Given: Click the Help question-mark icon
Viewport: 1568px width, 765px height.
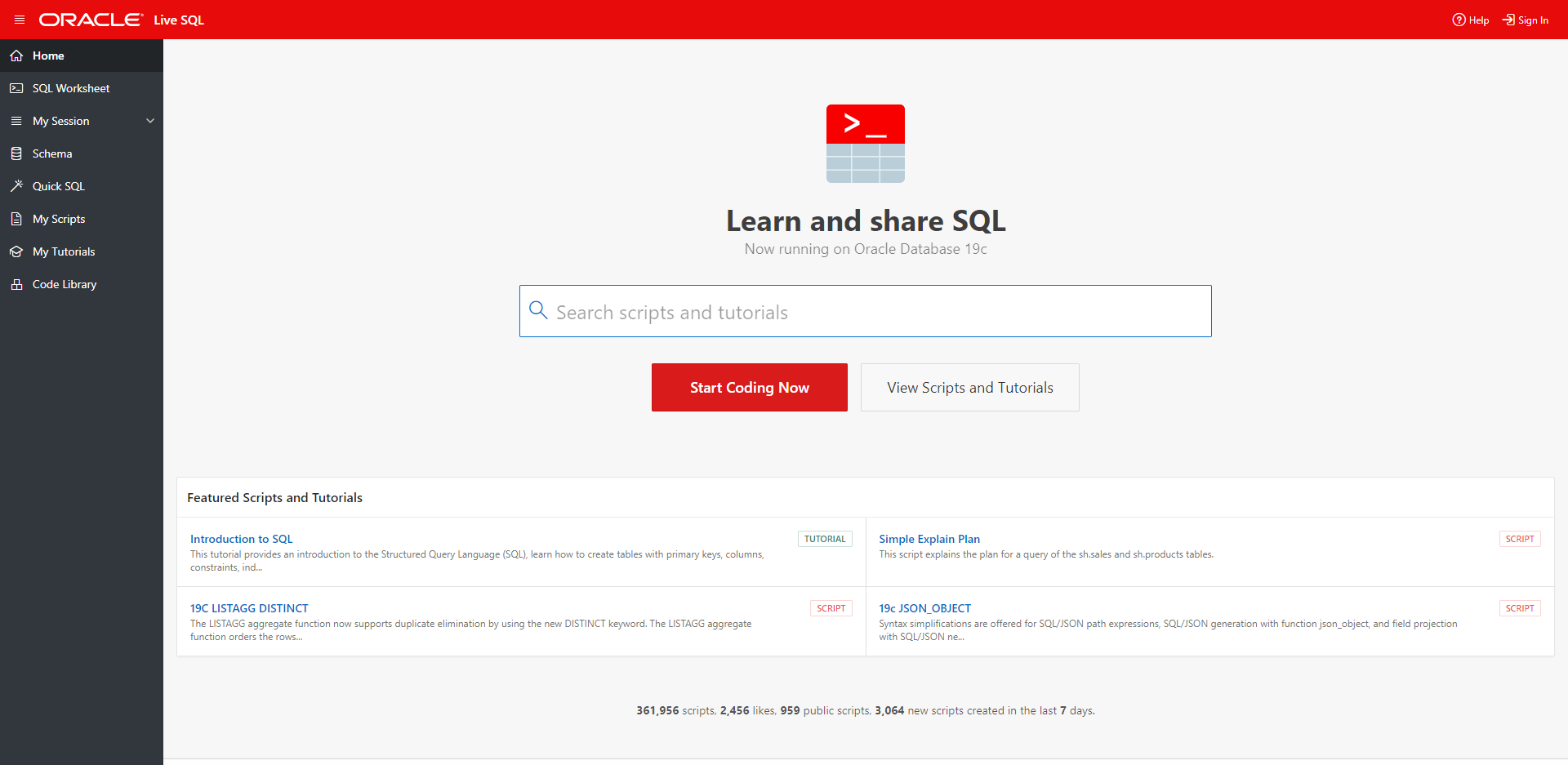Looking at the screenshot, I should [x=1459, y=20].
